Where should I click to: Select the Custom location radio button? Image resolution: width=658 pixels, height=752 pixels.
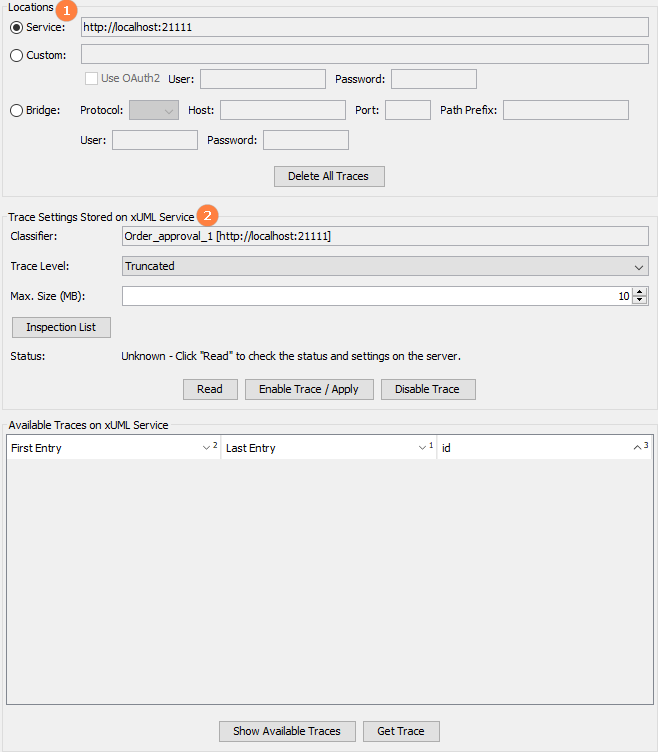16,55
